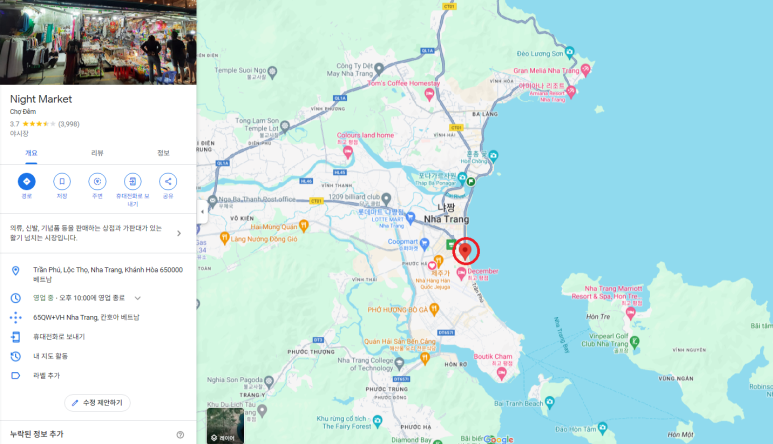Copy the plus code 65QW+VH Nha Trang
This screenshot has height=444, width=773.
pyautogui.click(x=98, y=317)
